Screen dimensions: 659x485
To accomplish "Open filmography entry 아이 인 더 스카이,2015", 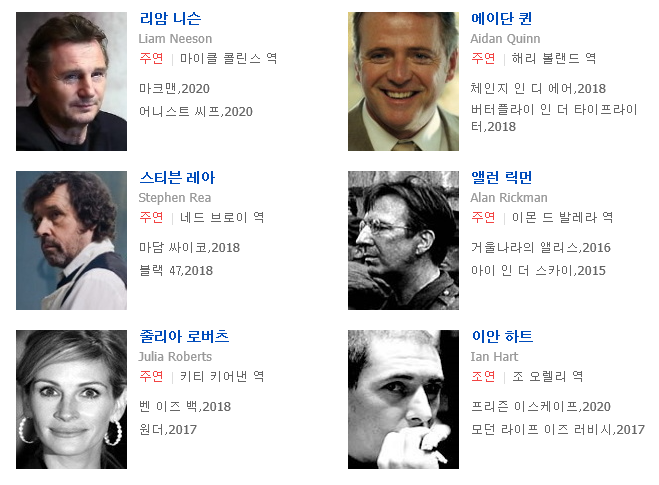I will (538, 271).
